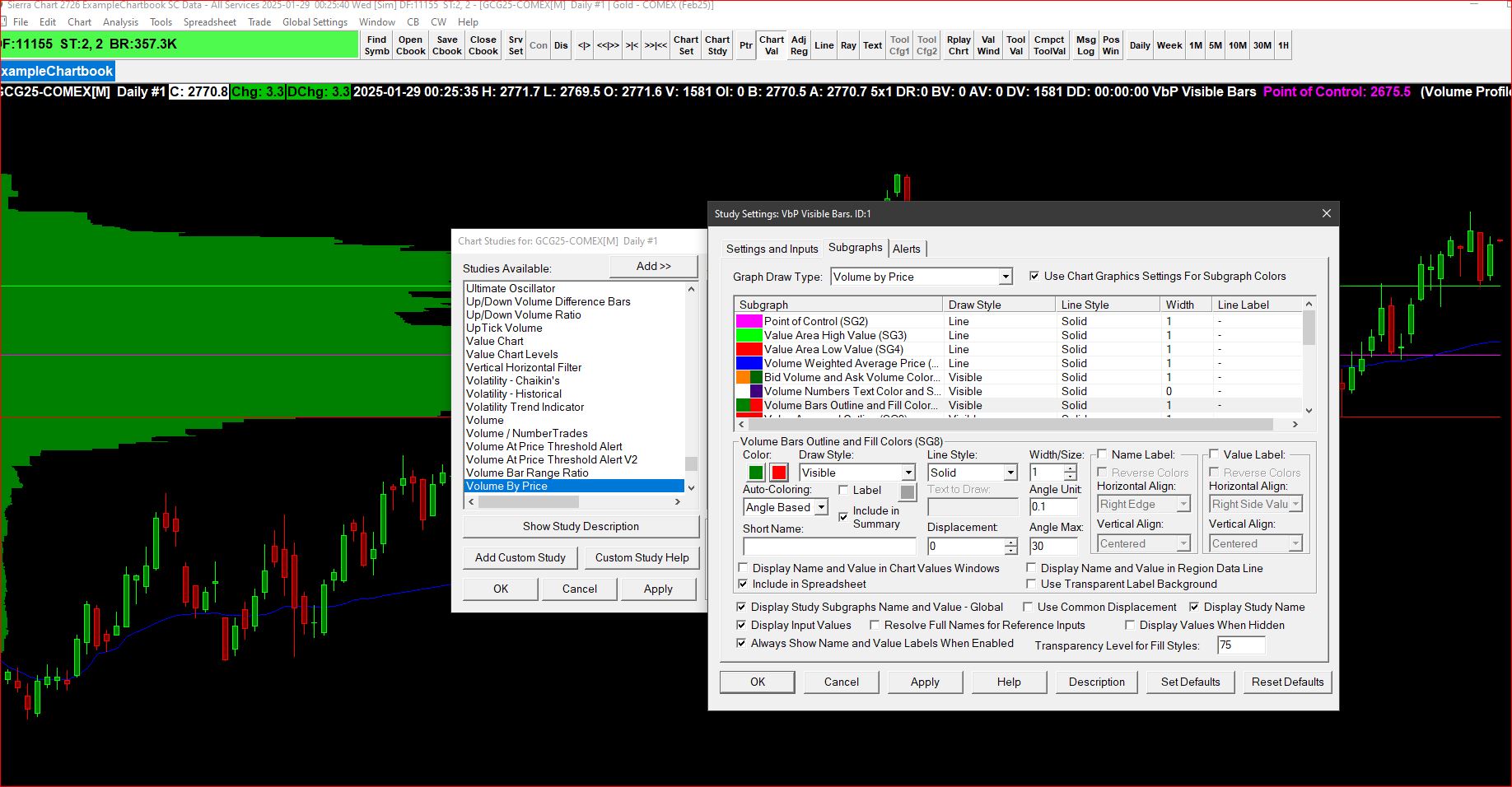Select the Ray drawing tool

848,45
